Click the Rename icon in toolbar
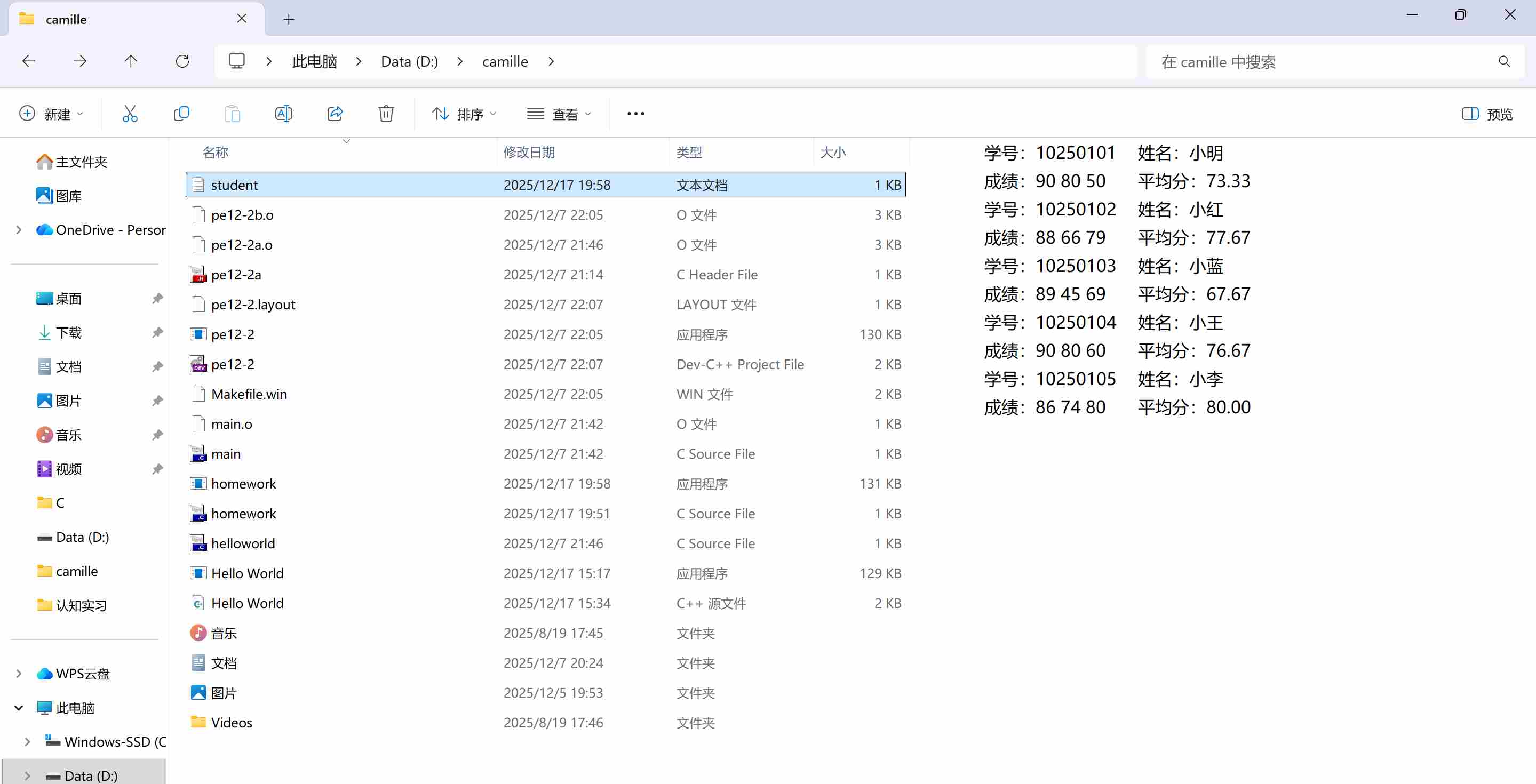This screenshot has width=1536, height=784. pos(283,113)
